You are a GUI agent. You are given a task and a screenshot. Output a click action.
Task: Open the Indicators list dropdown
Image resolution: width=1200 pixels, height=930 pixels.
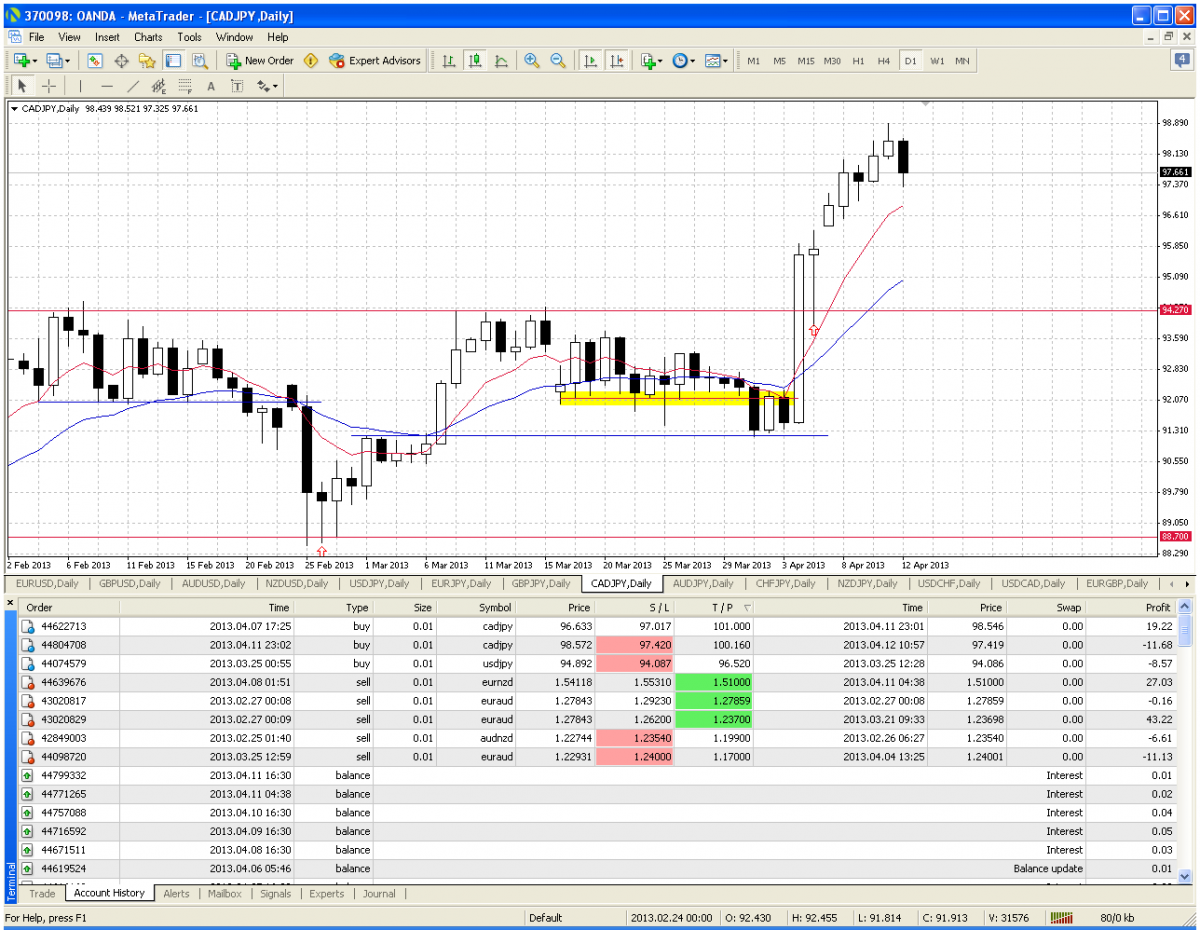[651, 61]
